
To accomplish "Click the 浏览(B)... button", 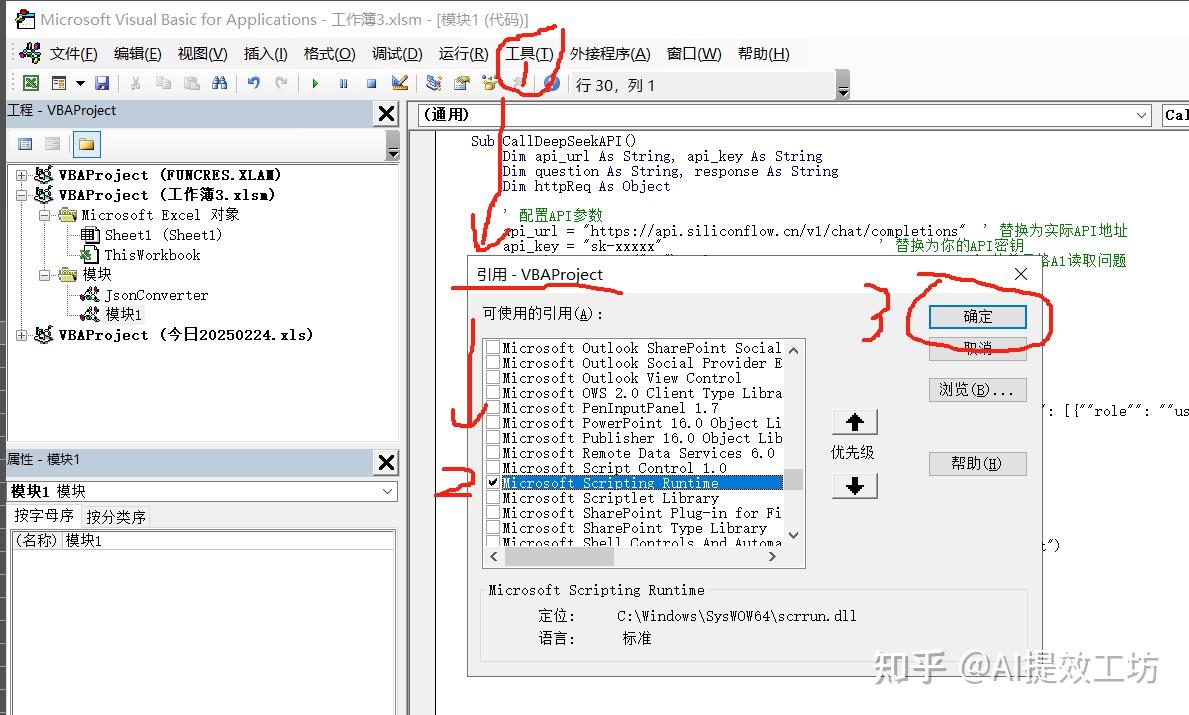I will (x=977, y=390).
